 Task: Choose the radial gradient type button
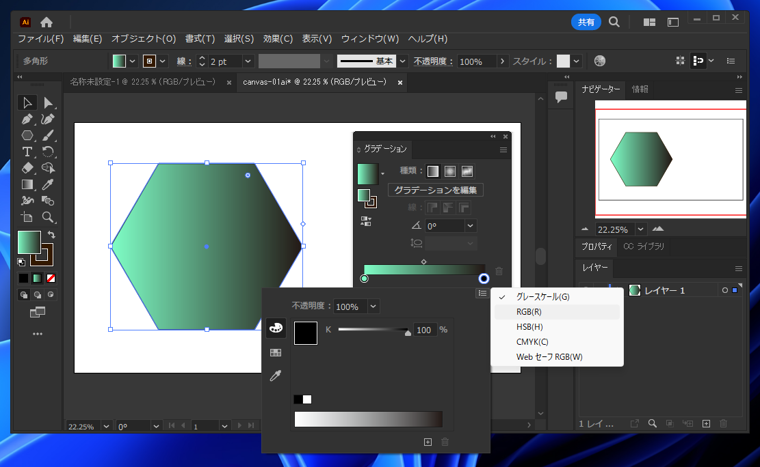[450, 171]
